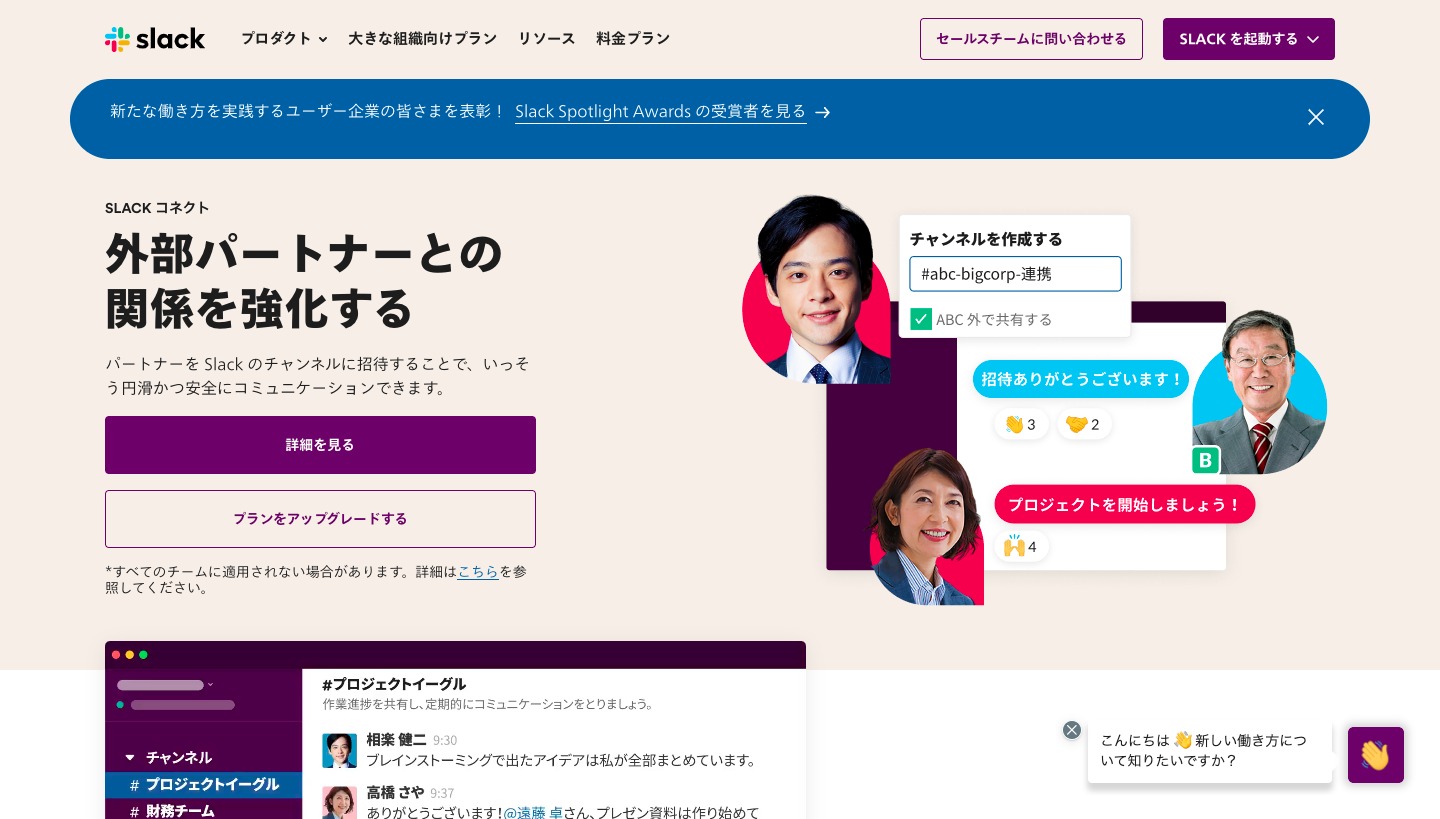Image resolution: width=1440 pixels, height=819 pixels.
Task: Click the raised hands reaction showing 4
Action: [x=1021, y=546]
